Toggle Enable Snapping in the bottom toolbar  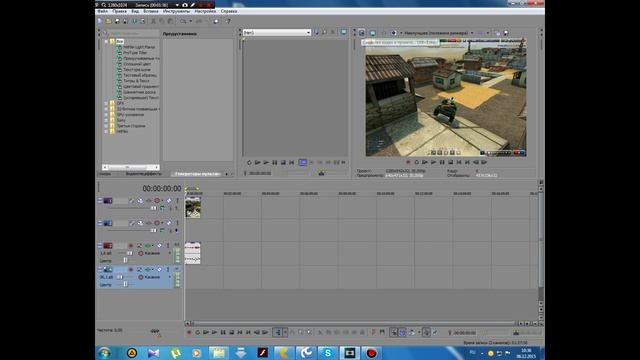pyautogui.click(x=393, y=333)
